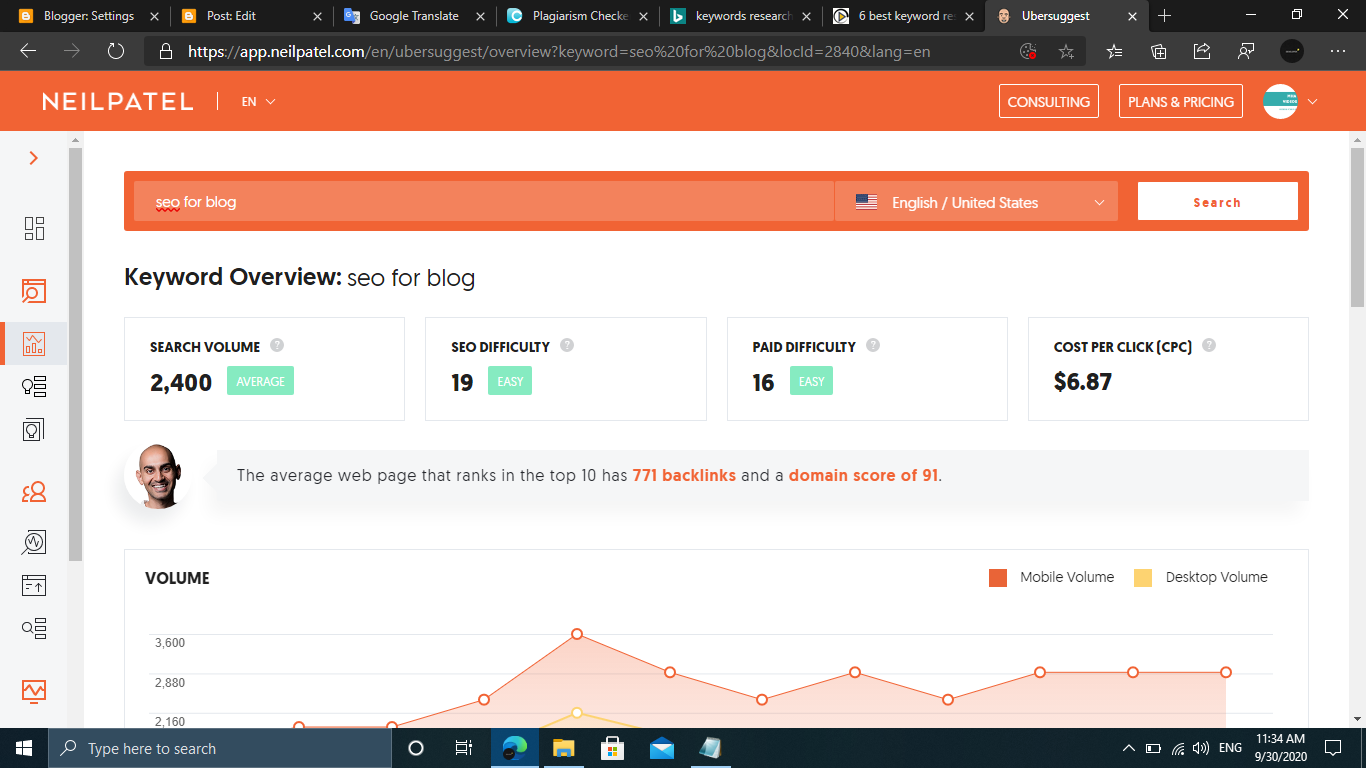Click the Windows Start button
The height and width of the screenshot is (768, 1366).
click(x=24, y=748)
